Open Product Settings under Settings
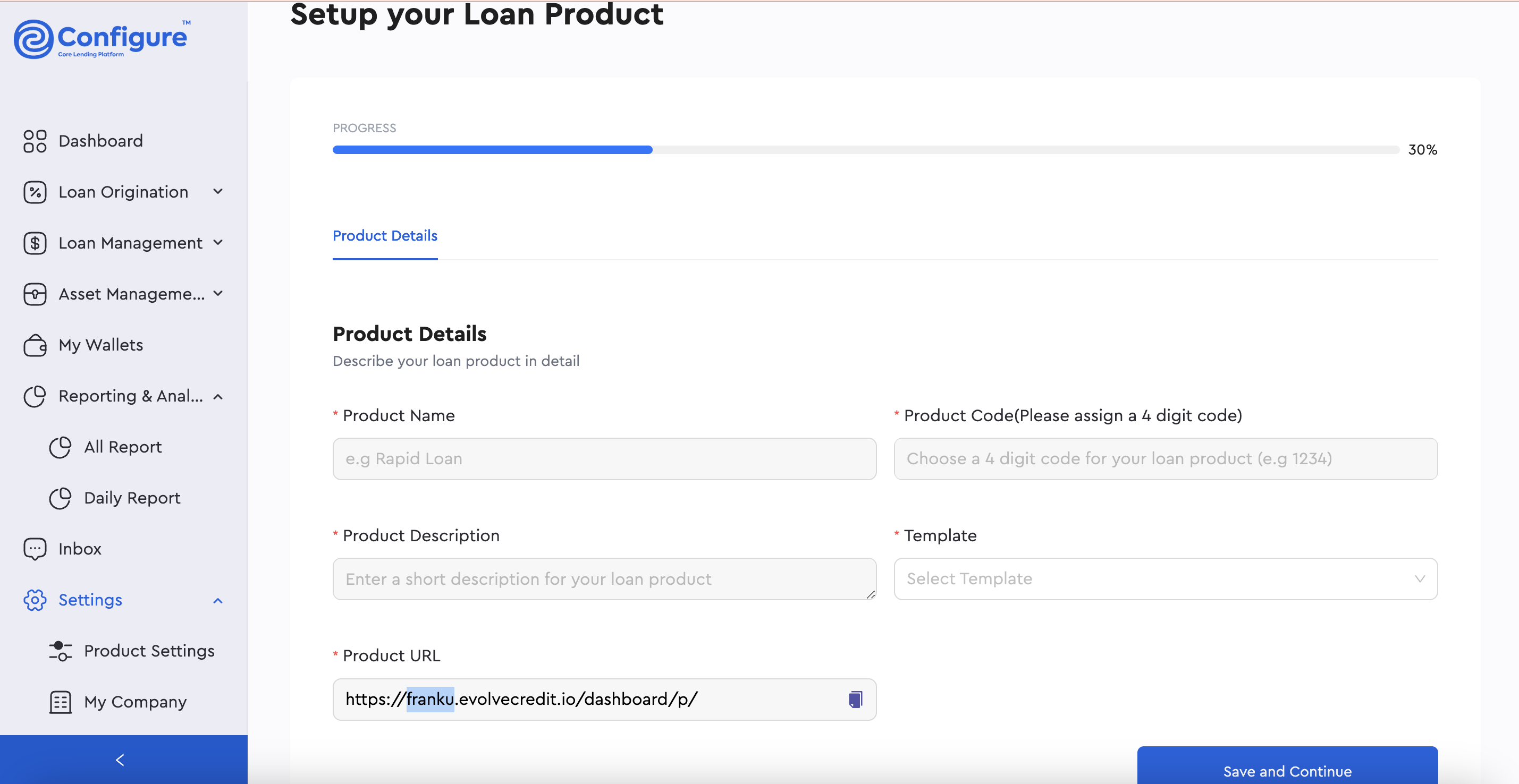 point(149,651)
